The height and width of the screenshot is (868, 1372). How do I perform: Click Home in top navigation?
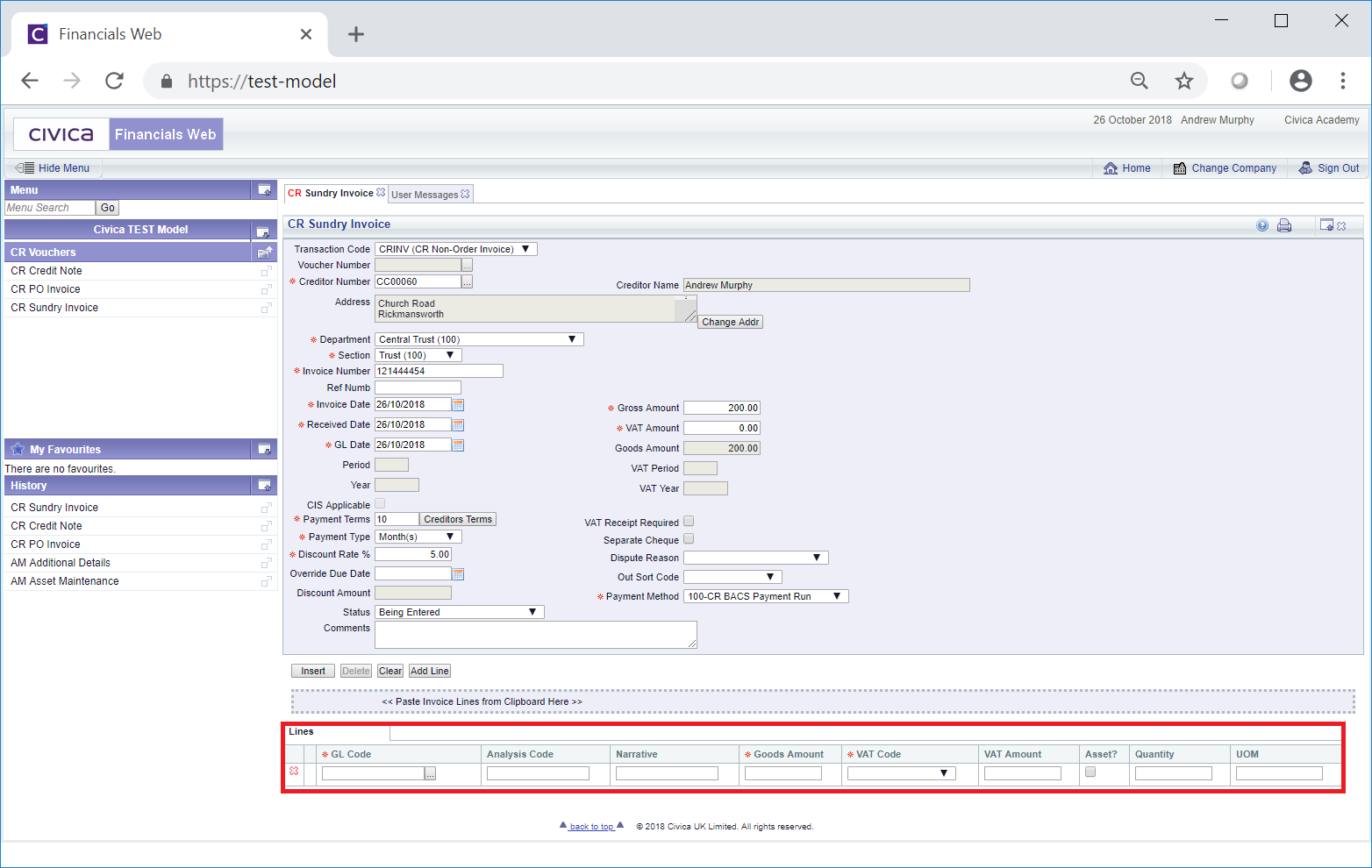coord(1127,168)
